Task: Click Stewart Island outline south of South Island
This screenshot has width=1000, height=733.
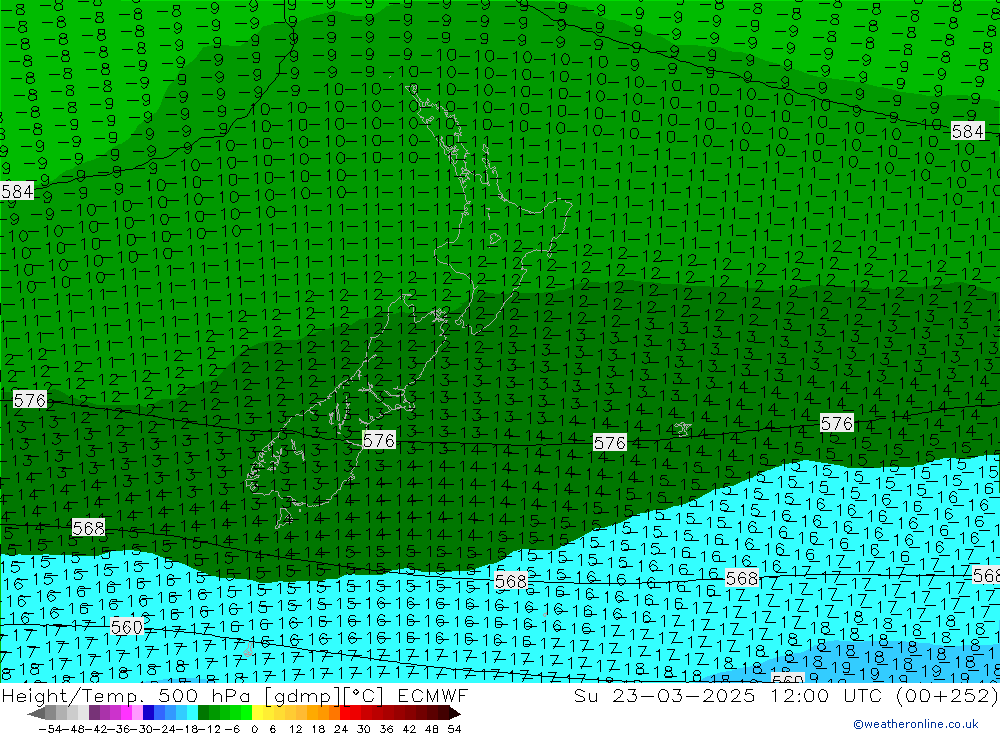Action: coord(284,518)
